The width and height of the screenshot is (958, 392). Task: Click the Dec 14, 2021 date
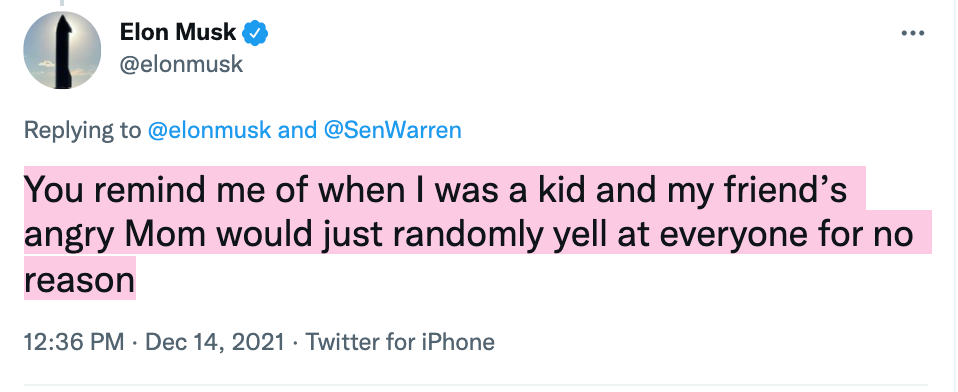coord(214,341)
